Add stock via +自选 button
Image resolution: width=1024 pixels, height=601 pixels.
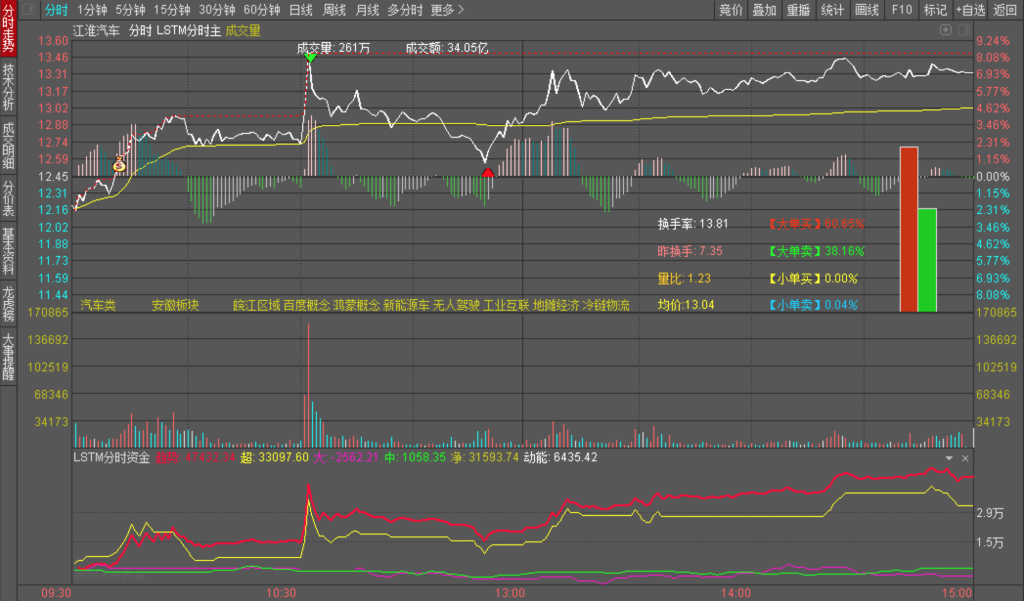(969, 10)
